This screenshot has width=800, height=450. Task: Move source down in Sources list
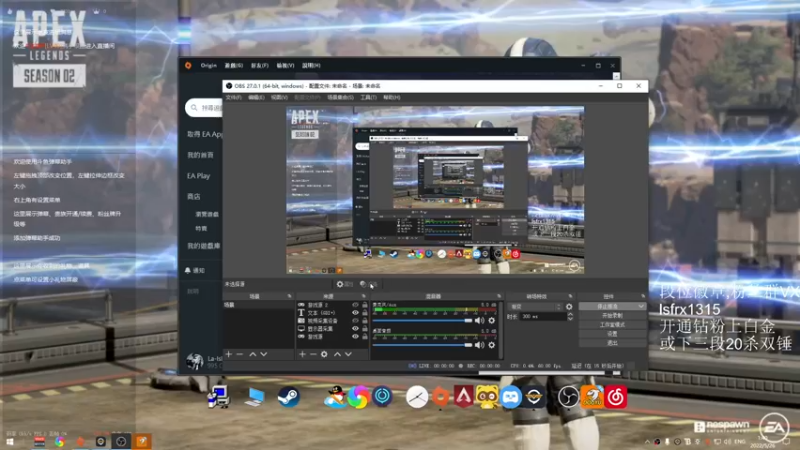pos(348,354)
